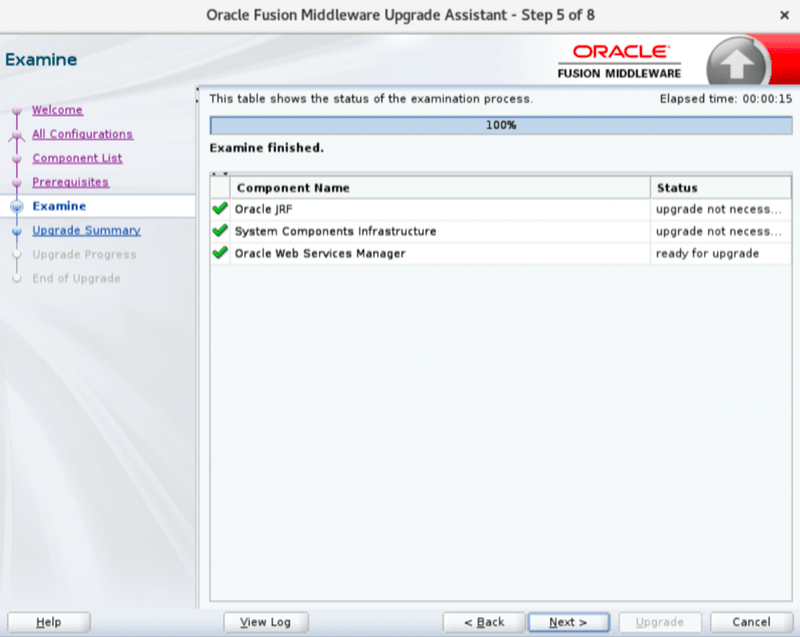Sort by Status column header
Viewport: 800px width, 637px height.
coord(721,188)
